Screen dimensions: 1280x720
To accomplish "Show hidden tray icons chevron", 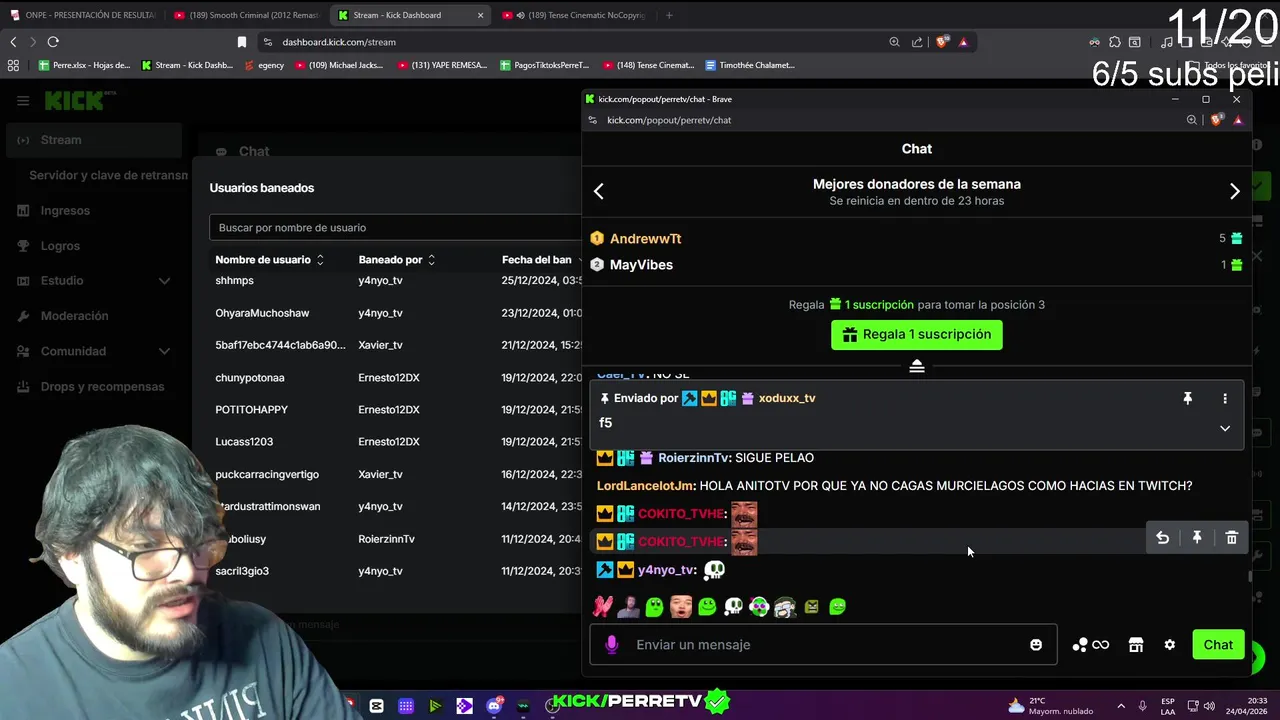I will (1120, 706).
